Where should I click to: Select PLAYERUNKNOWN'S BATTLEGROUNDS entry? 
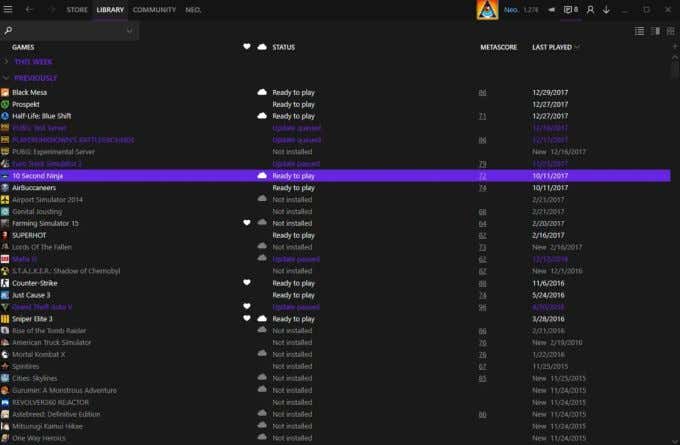coord(335,140)
